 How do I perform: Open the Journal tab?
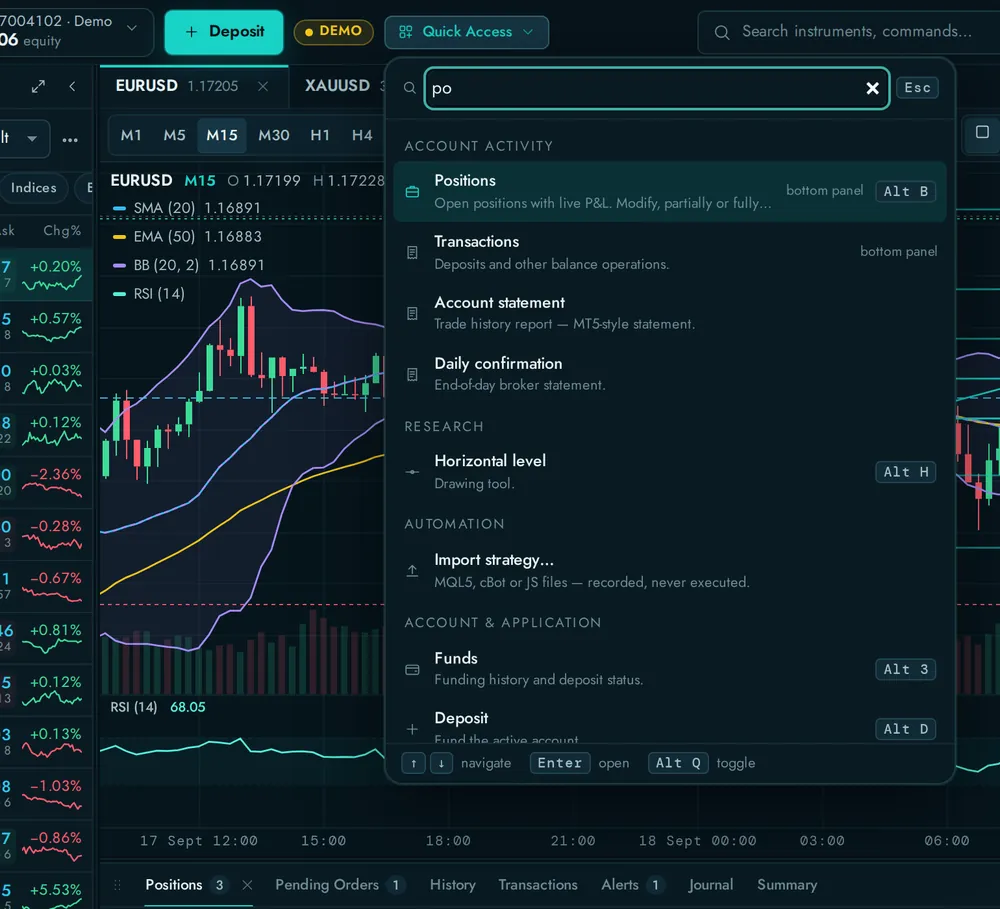(710, 885)
